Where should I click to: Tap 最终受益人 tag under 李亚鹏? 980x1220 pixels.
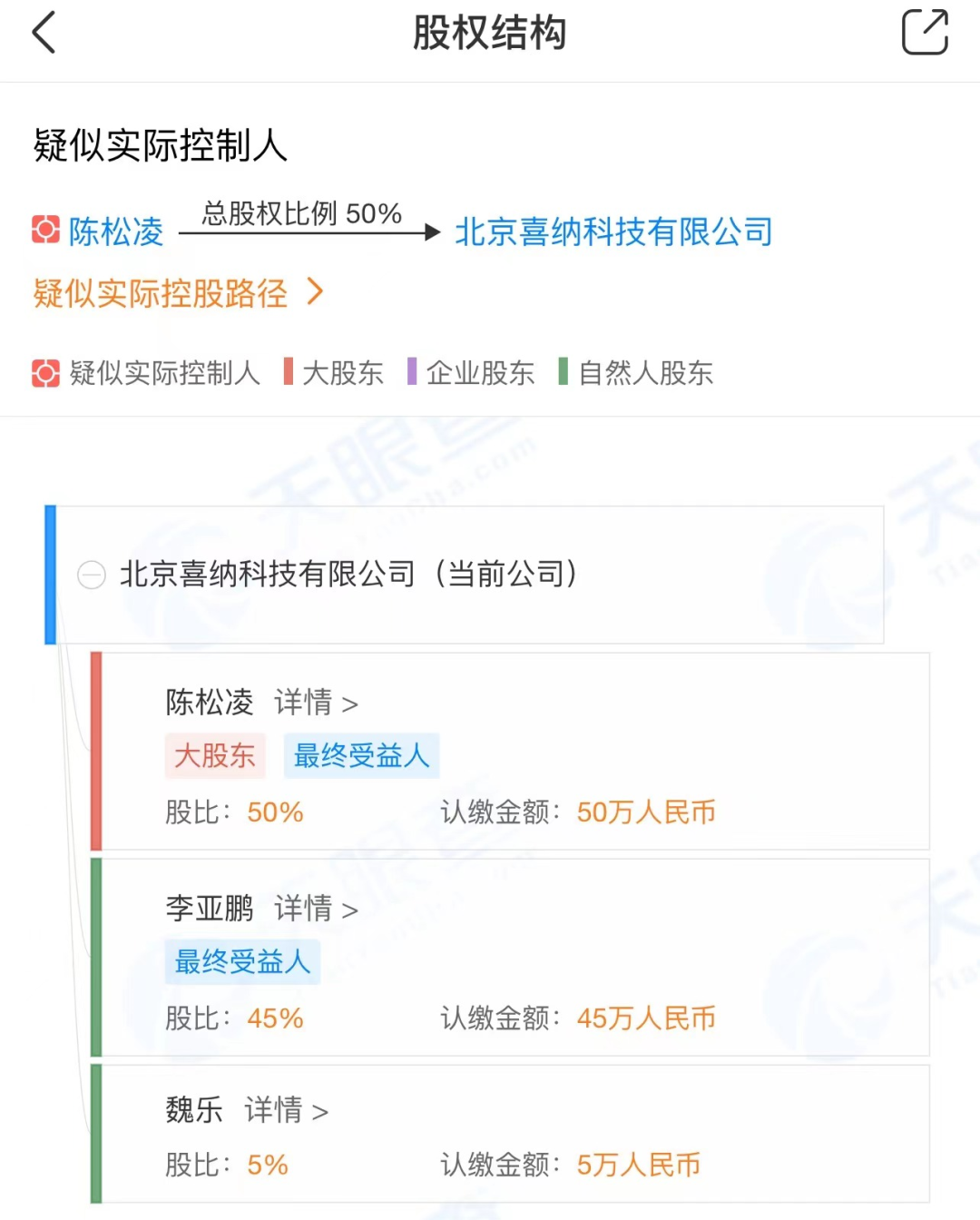pyautogui.click(x=242, y=961)
